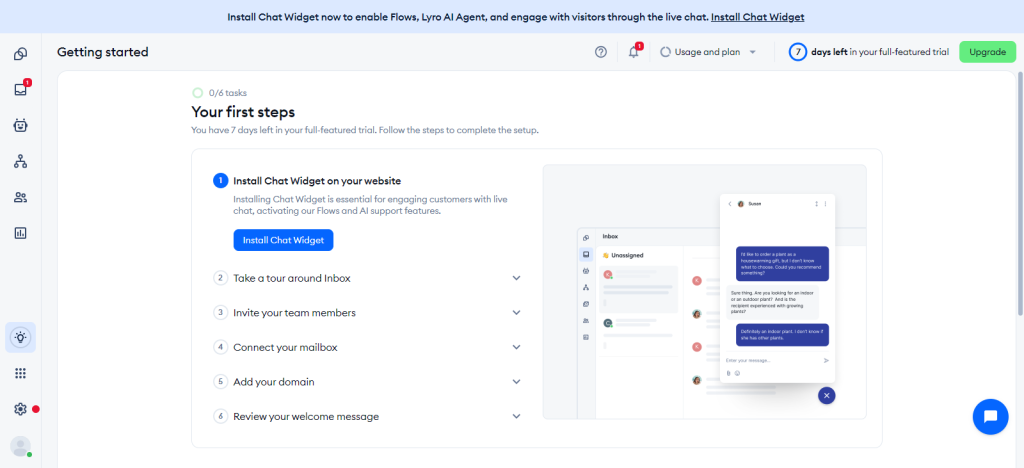Open the Flows sidebar icon

pyautogui.click(x=20, y=161)
